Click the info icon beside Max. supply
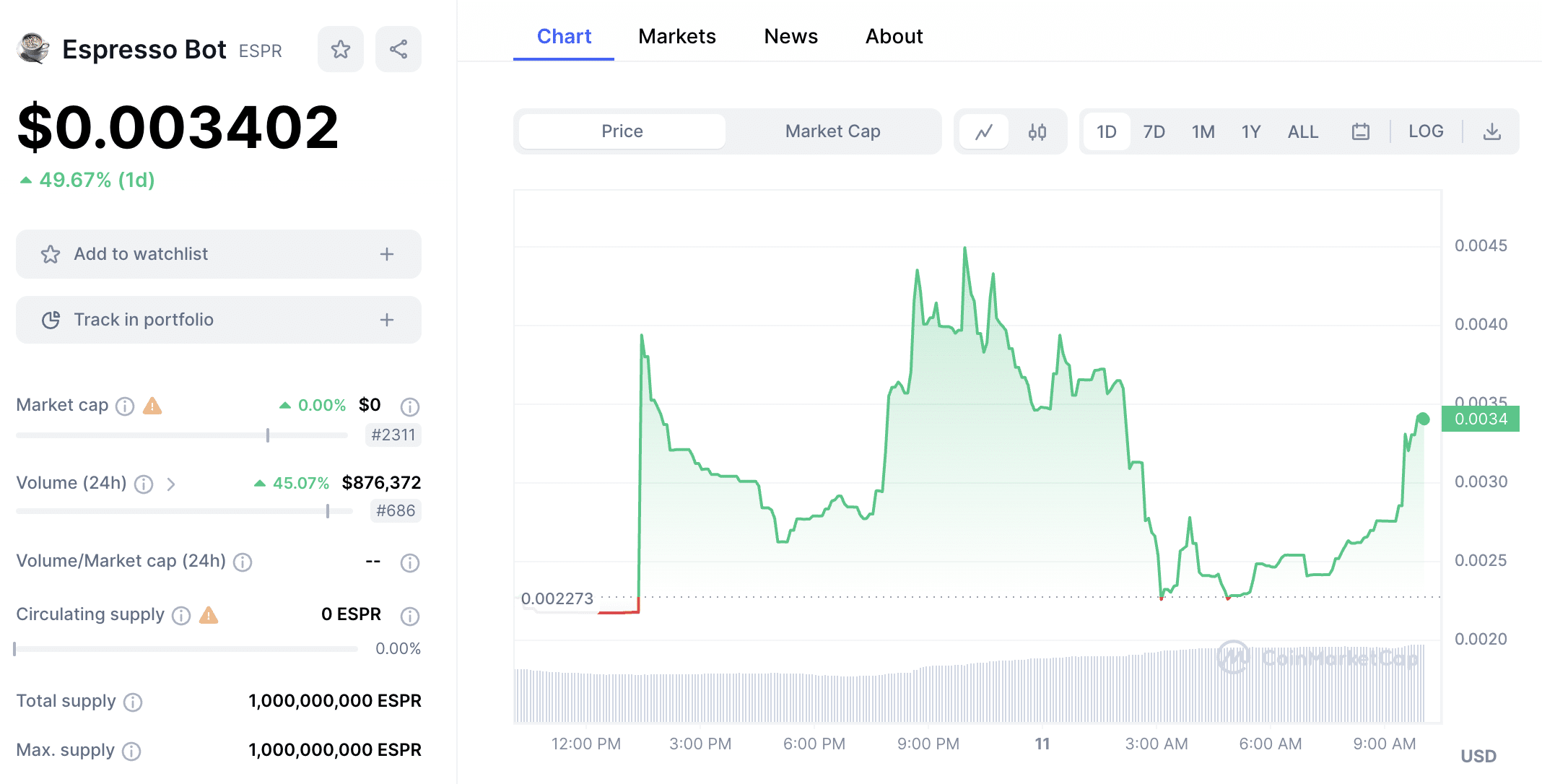The width and height of the screenshot is (1542, 784). 131,752
